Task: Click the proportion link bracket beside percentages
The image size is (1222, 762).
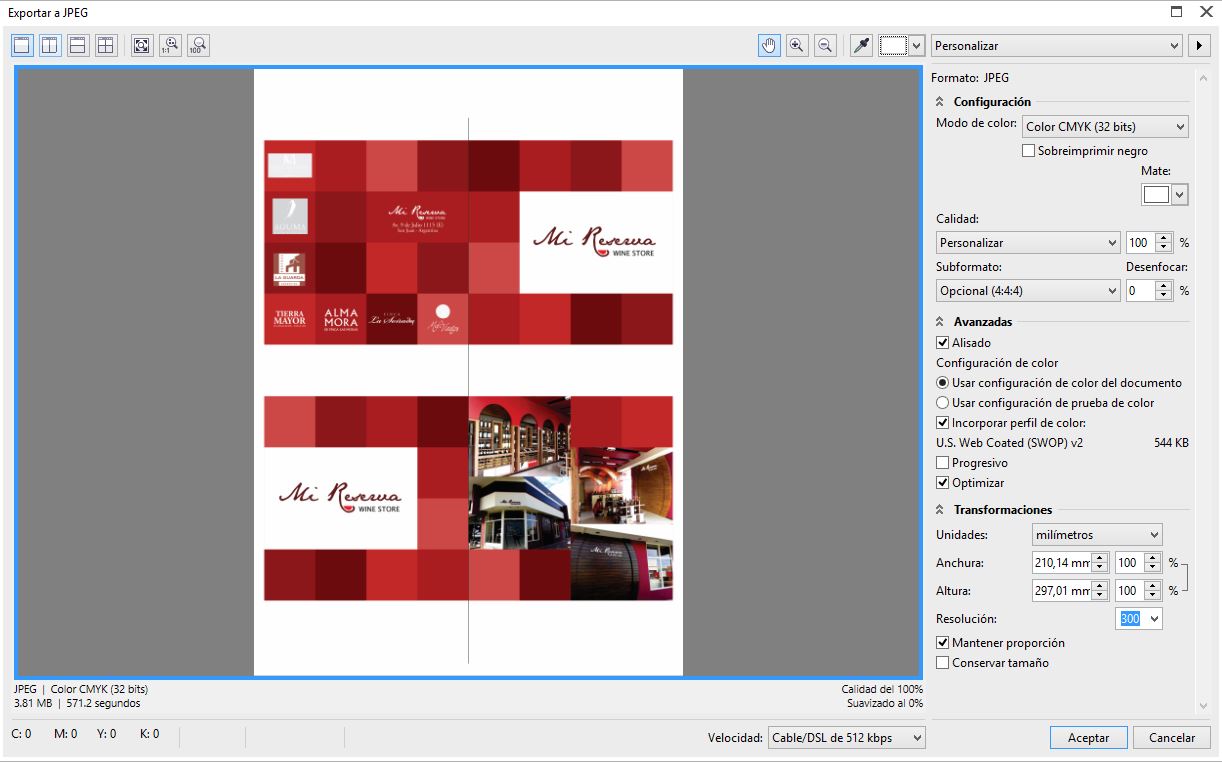Action: (x=1185, y=577)
